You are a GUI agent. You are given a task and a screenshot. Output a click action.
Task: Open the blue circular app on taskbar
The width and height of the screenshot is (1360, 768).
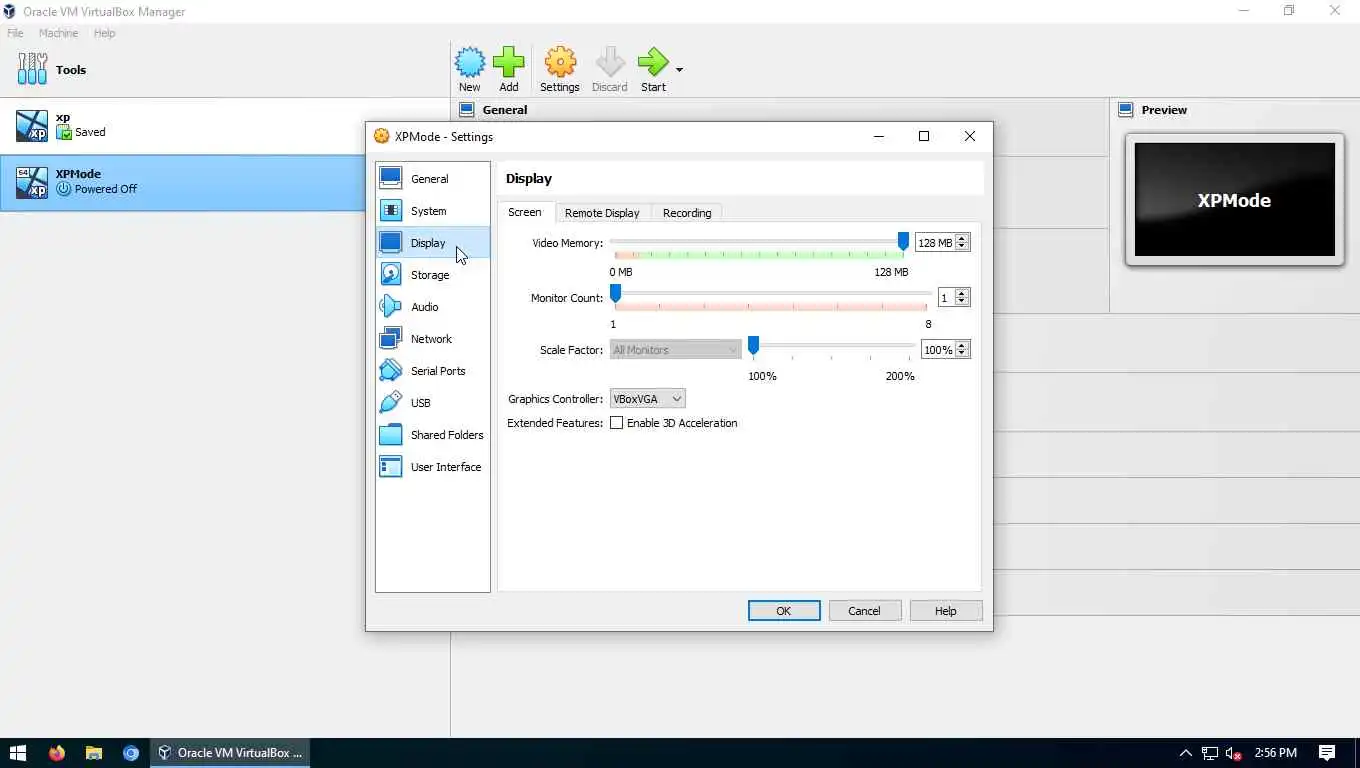pos(131,753)
